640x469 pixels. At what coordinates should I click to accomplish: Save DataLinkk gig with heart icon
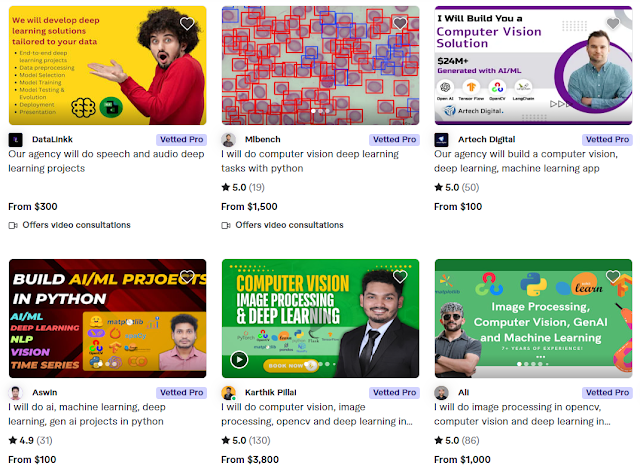pyautogui.click(x=187, y=24)
